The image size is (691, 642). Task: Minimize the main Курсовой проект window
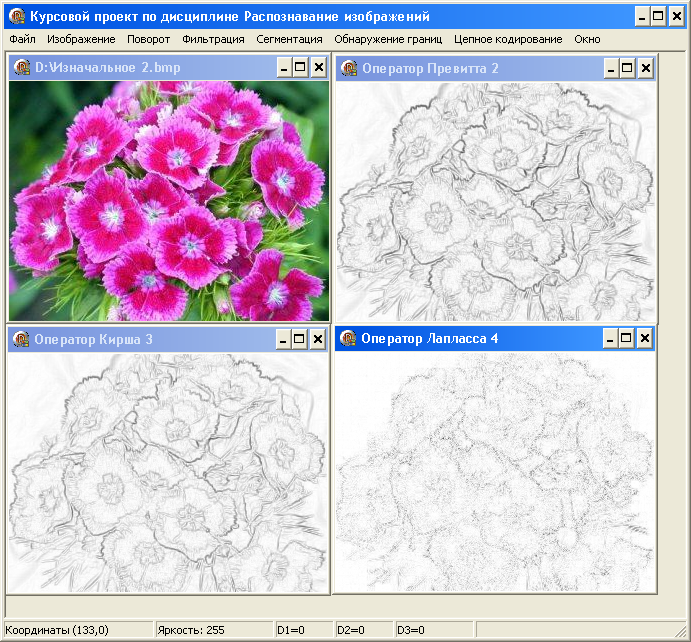pos(643,17)
